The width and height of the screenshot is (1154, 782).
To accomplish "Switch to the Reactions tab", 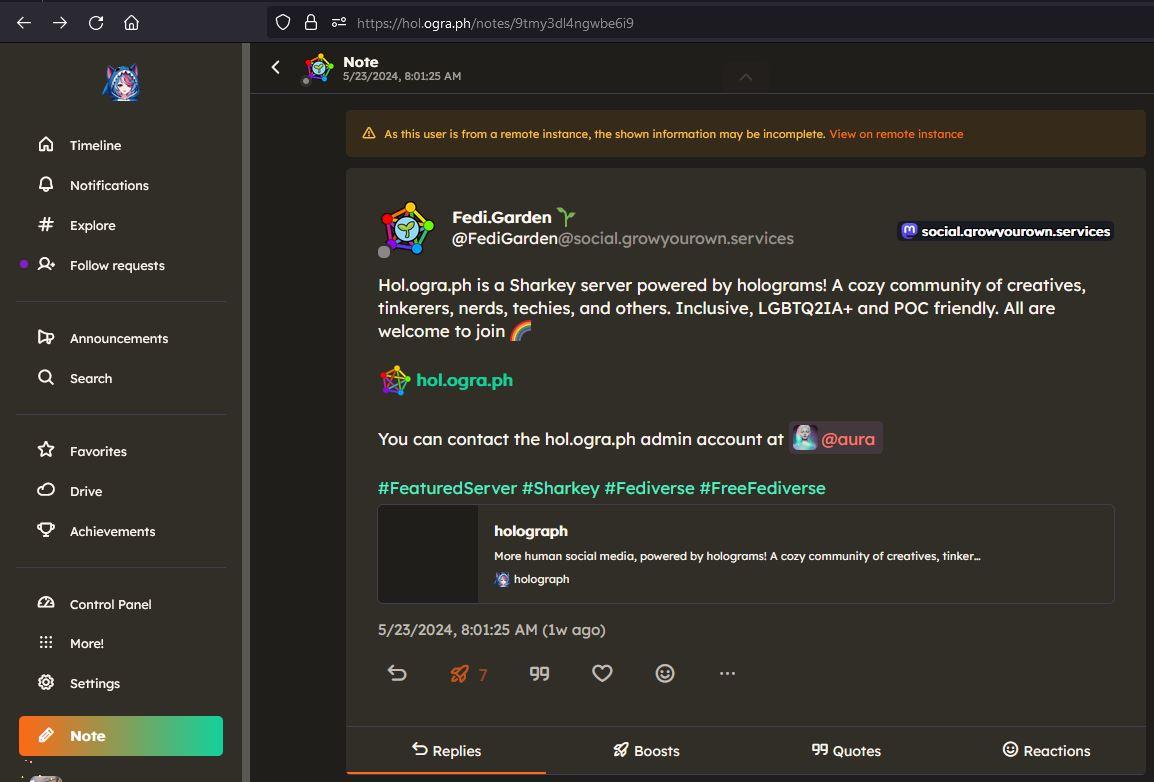I will (1046, 750).
